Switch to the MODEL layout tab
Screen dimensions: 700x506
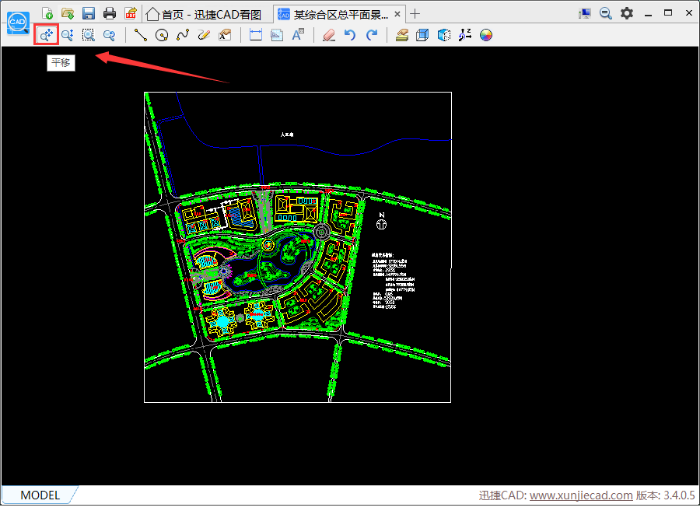pos(40,495)
